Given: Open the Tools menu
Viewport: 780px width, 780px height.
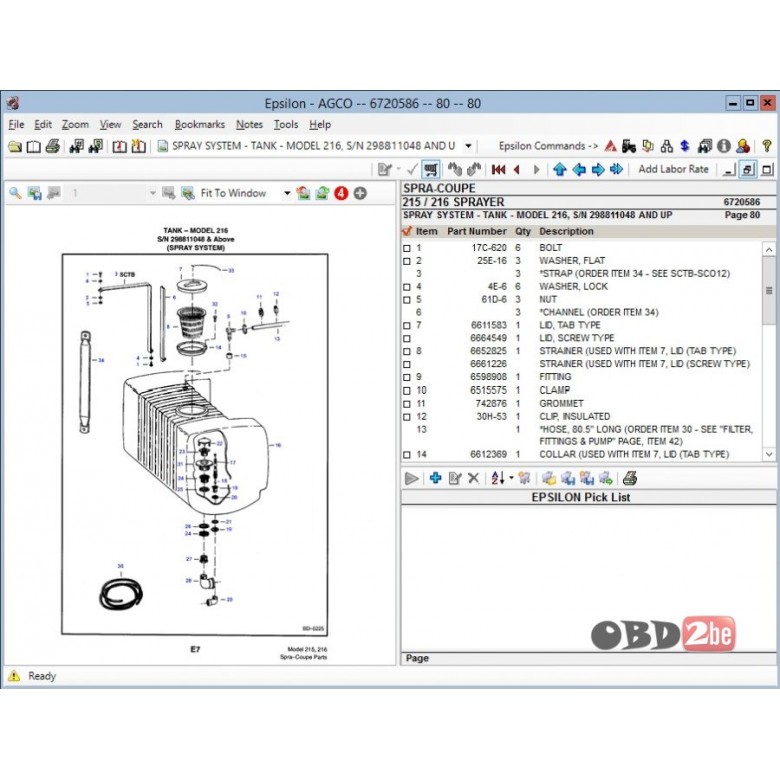Looking at the screenshot, I should point(286,124).
